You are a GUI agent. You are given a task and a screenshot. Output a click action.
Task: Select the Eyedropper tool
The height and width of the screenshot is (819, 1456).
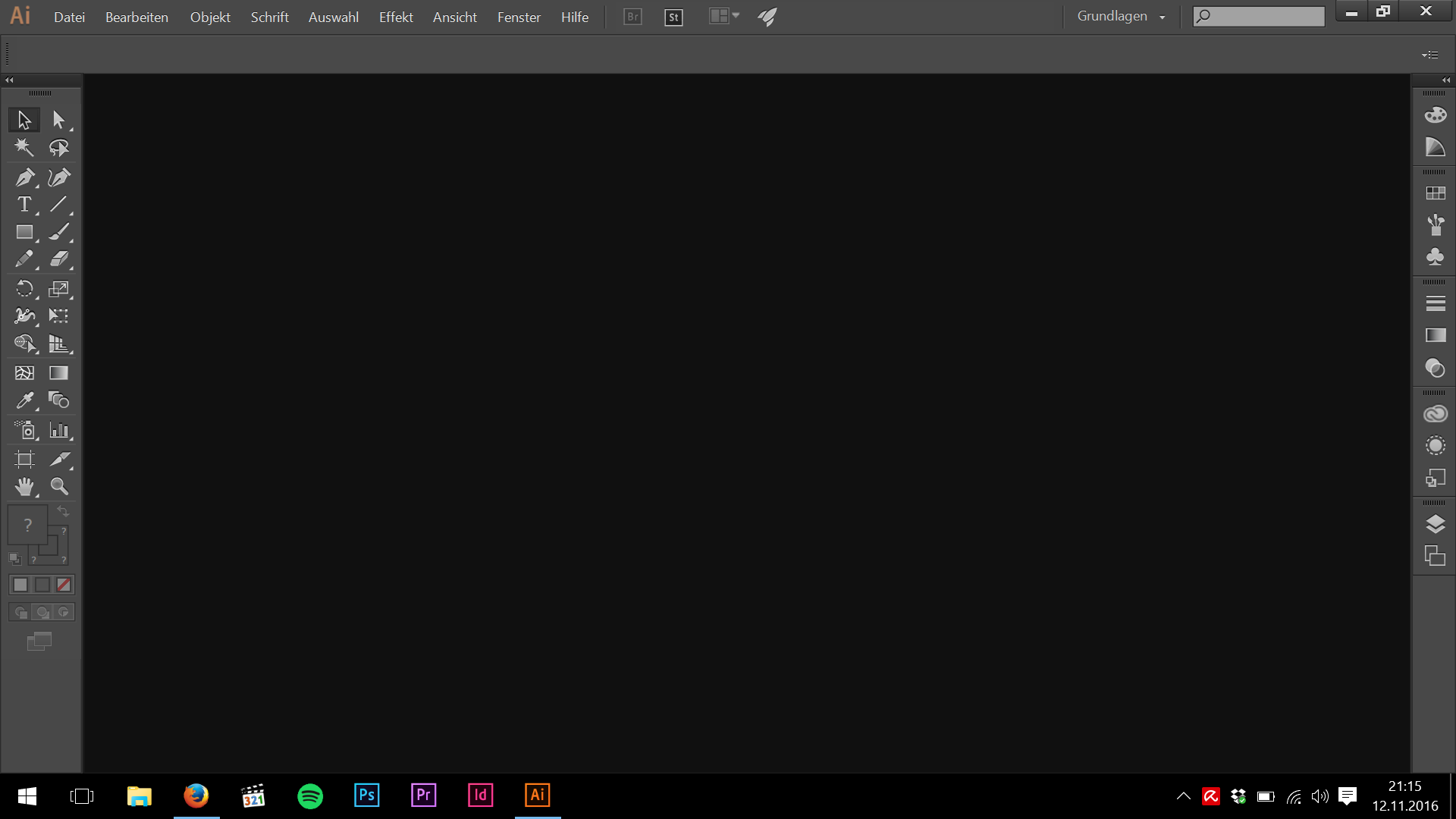click(24, 400)
